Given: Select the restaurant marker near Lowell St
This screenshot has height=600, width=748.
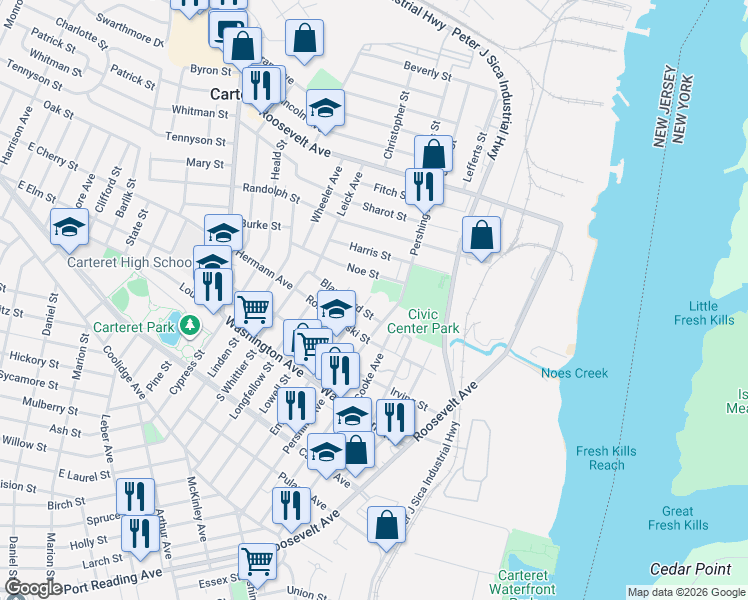Looking at the screenshot, I should coord(296,410).
